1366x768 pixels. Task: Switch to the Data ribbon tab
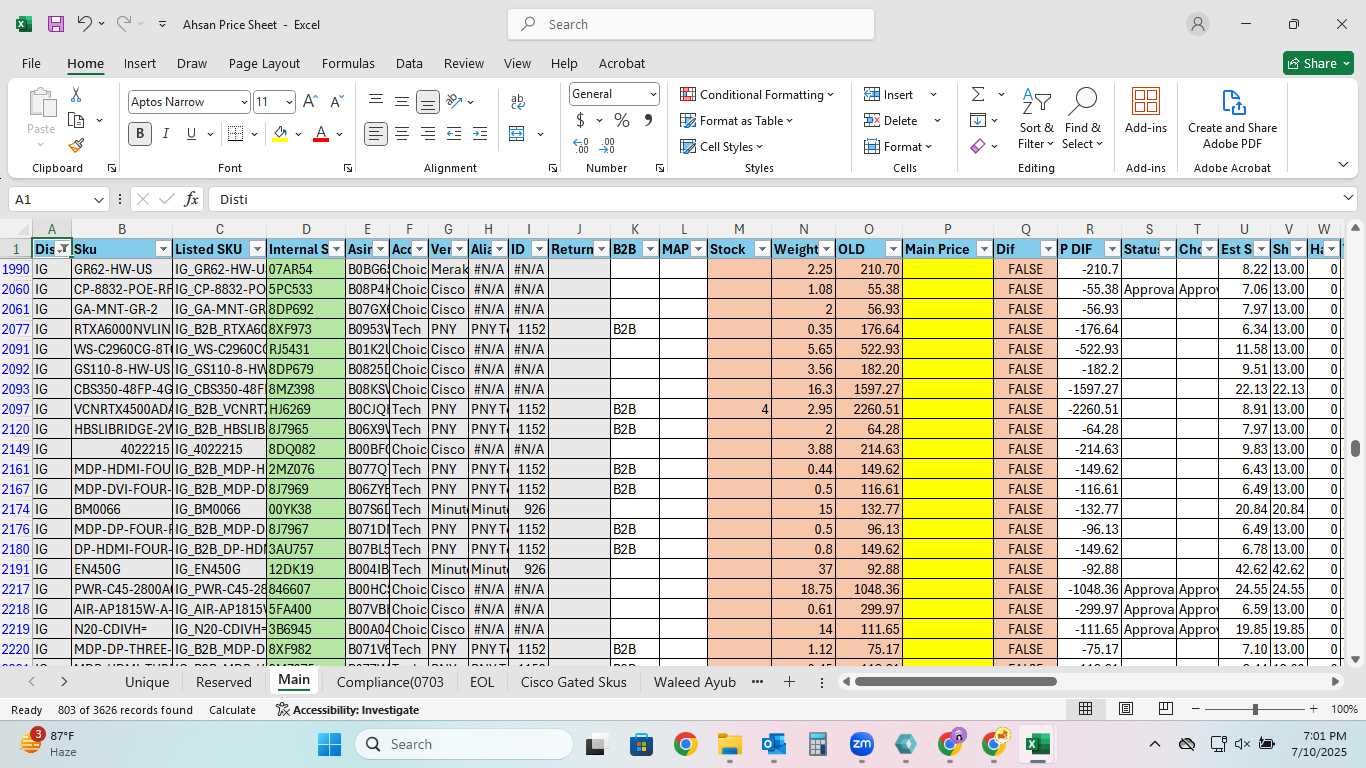[409, 63]
